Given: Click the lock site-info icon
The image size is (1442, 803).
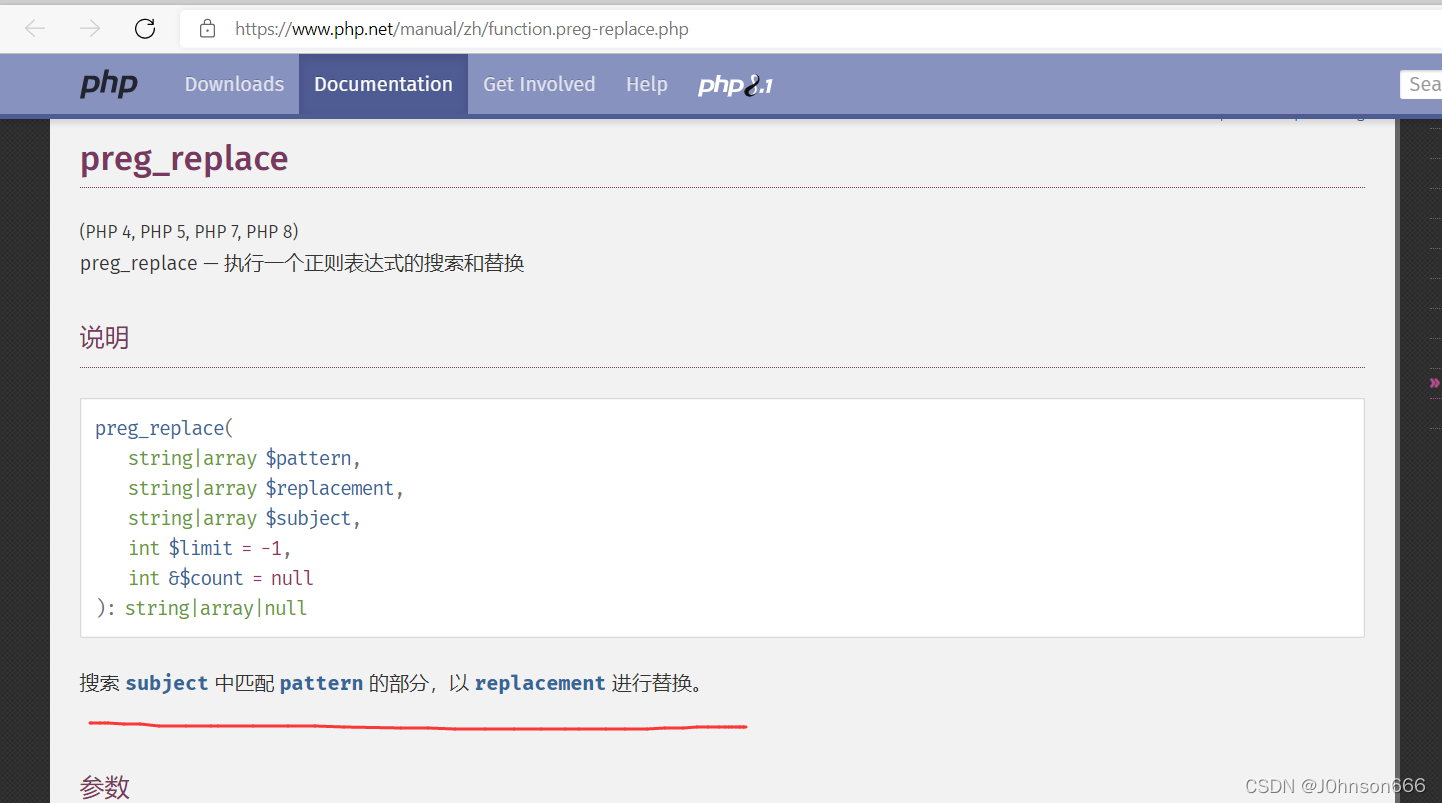Looking at the screenshot, I should point(208,29).
